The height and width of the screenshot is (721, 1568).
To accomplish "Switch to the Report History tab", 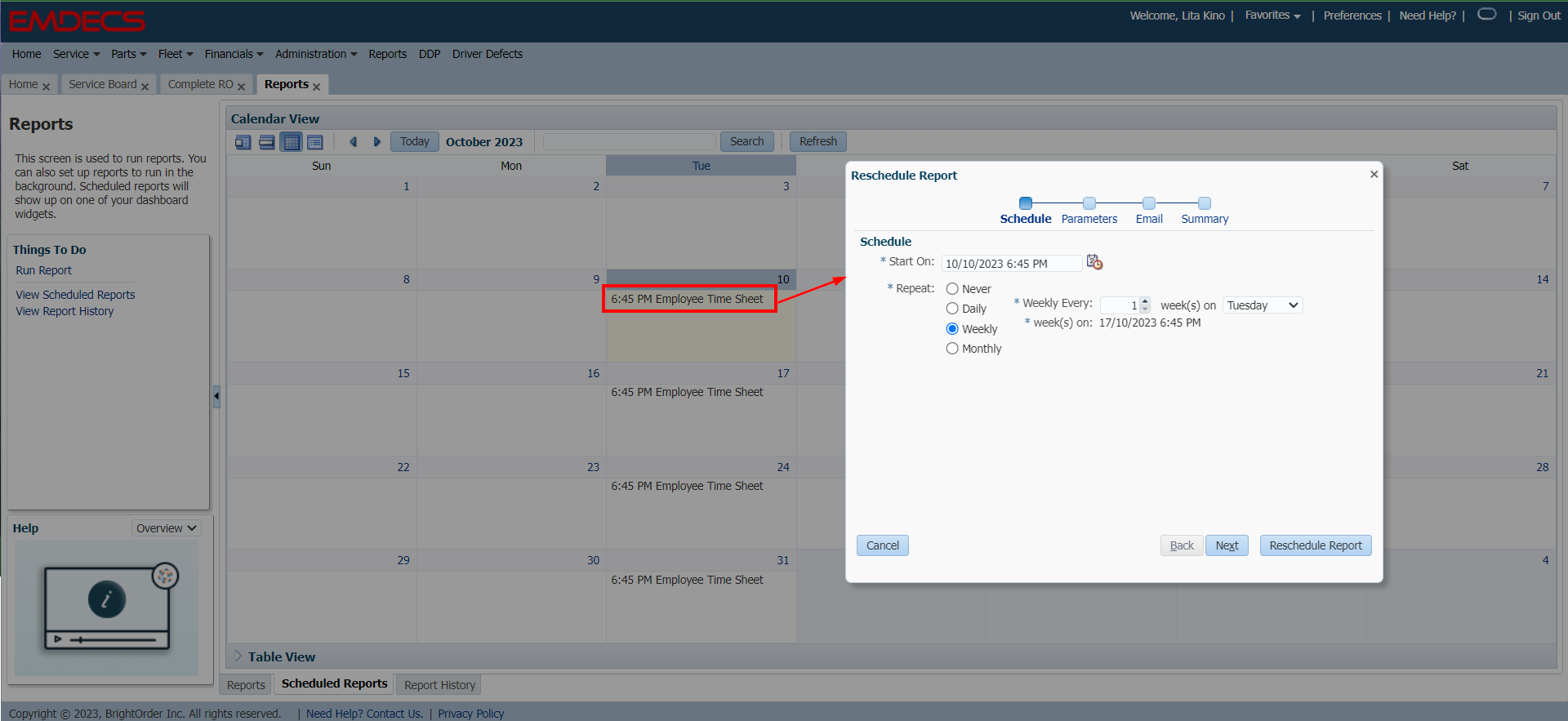I will (439, 685).
